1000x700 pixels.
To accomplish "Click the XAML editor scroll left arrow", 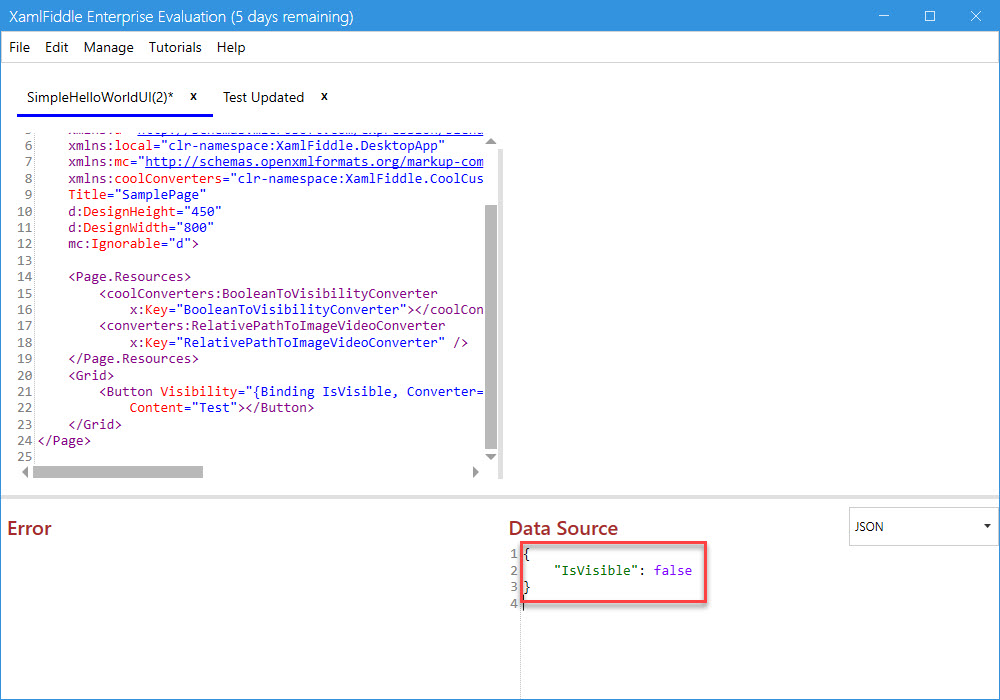I will point(25,472).
